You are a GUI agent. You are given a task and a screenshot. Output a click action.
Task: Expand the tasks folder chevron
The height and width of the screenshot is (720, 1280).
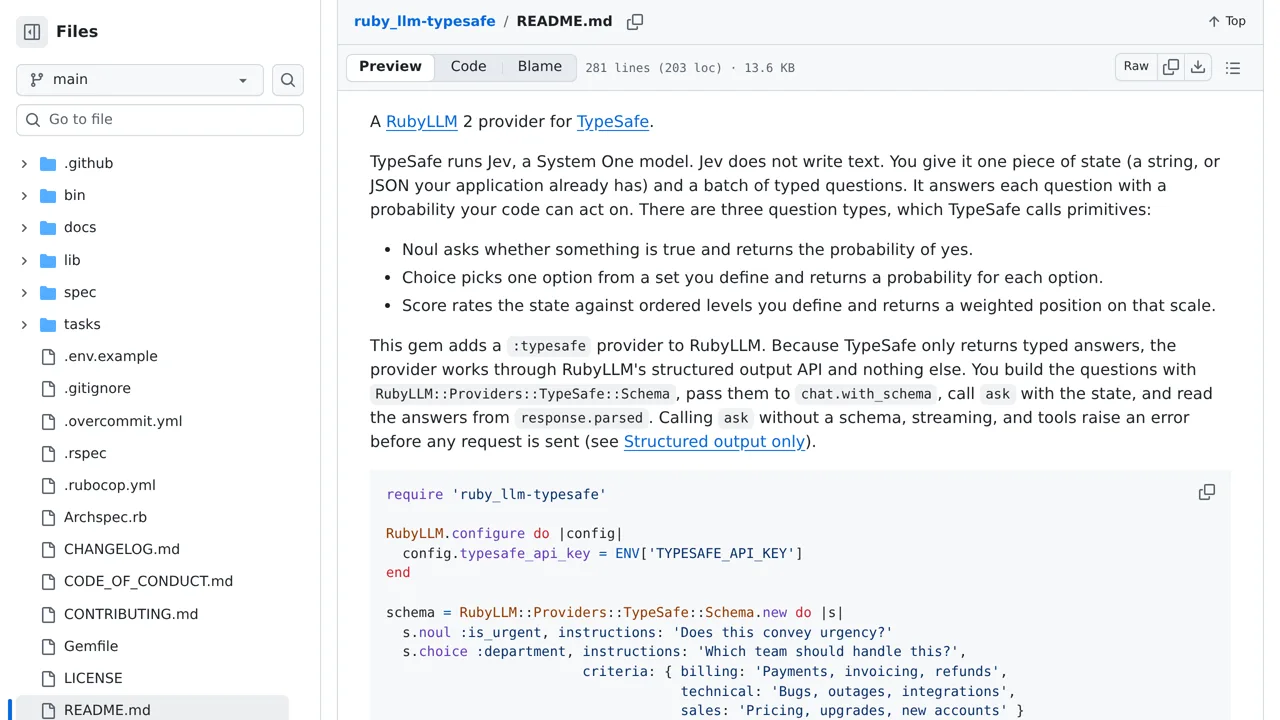pyautogui.click(x=24, y=324)
